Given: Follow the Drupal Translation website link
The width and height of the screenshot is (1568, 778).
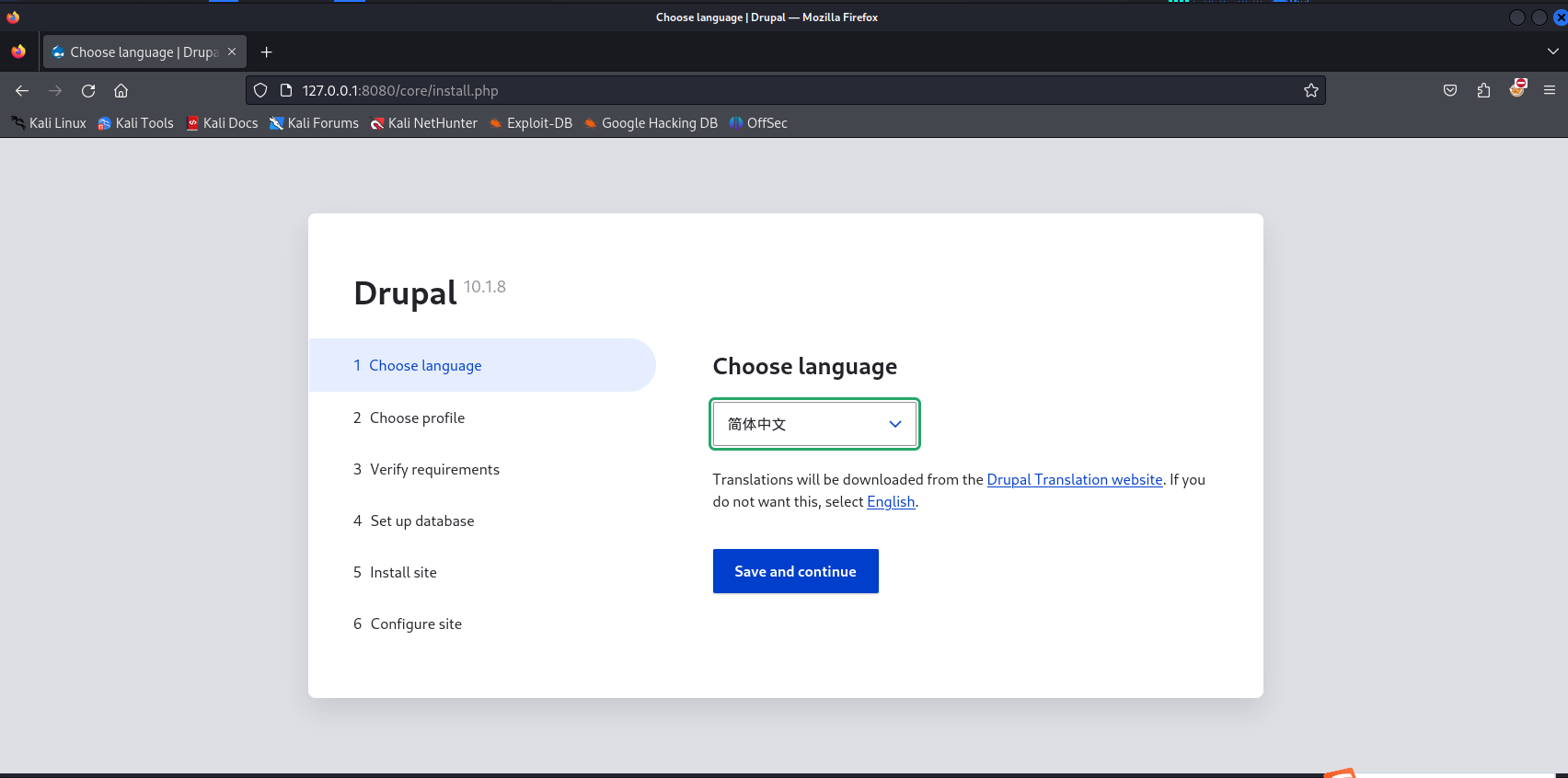Looking at the screenshot, I should [1075, 479].
